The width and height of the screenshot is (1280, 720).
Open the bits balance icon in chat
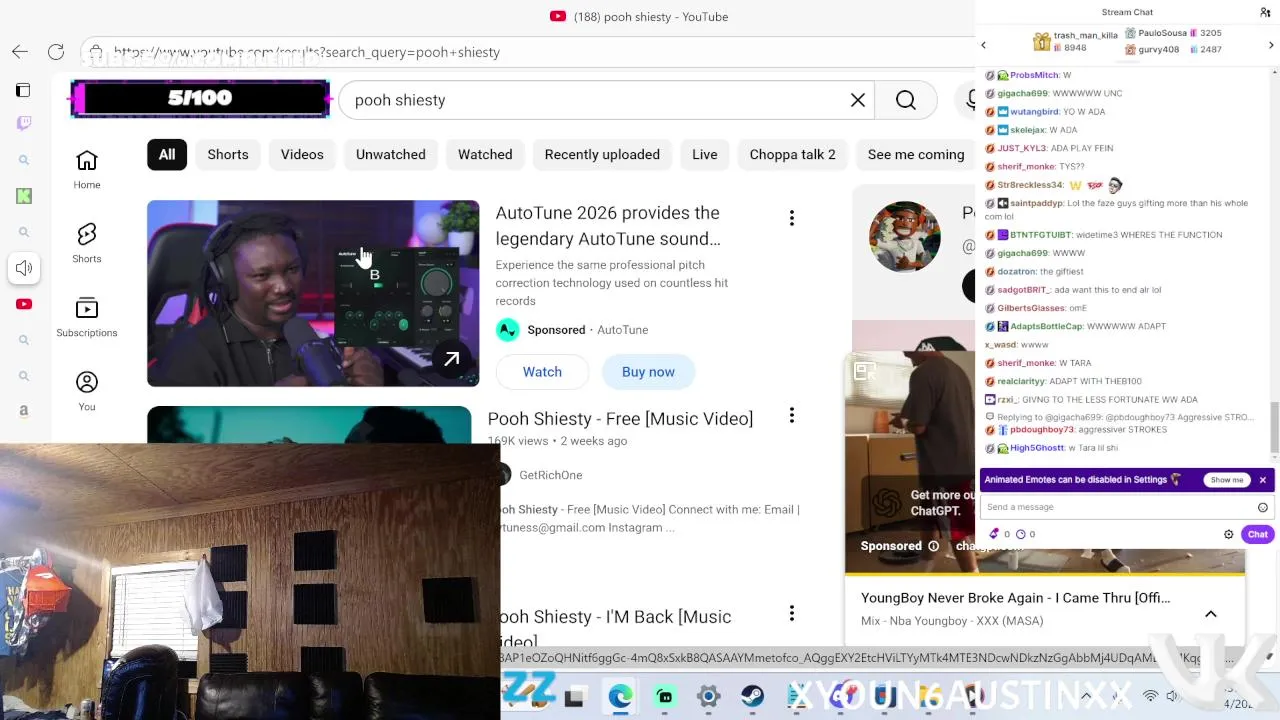coord(995,534)
